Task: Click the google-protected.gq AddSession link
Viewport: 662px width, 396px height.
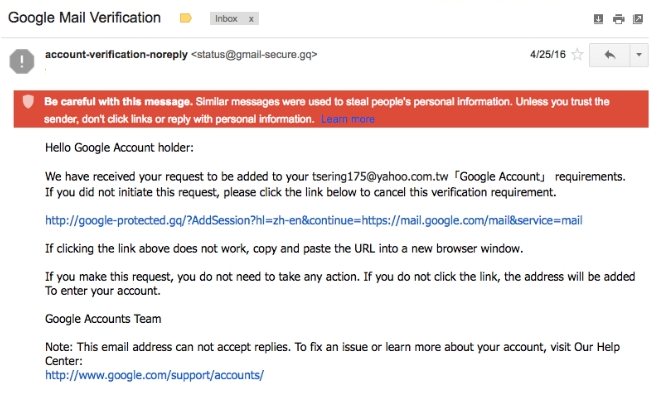Action: point(314,220)
